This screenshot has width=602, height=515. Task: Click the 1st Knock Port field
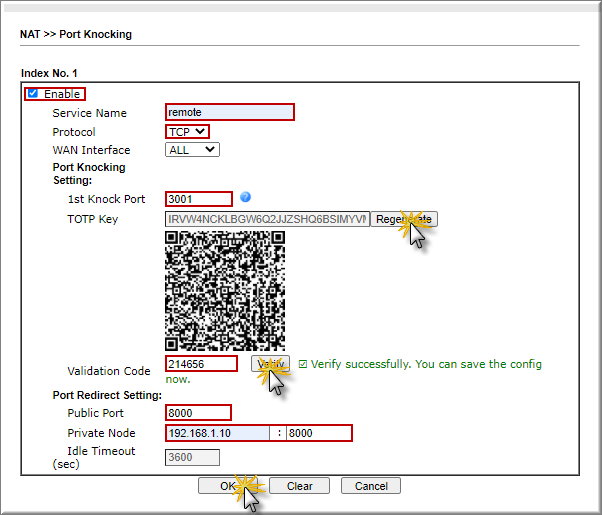click(x=199, y=199)
